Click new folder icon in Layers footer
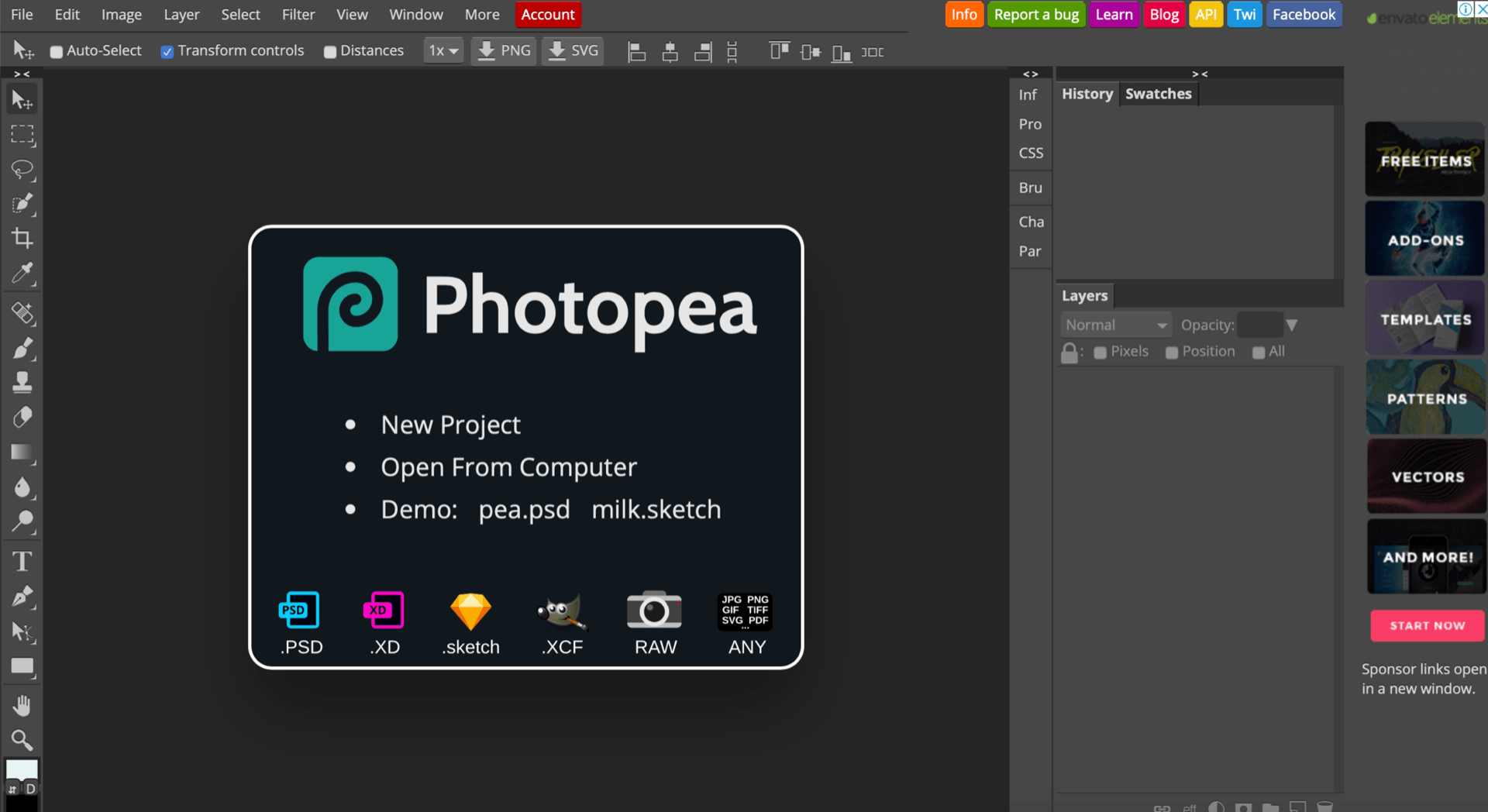1488x812 pixels. pos(1270,807)
